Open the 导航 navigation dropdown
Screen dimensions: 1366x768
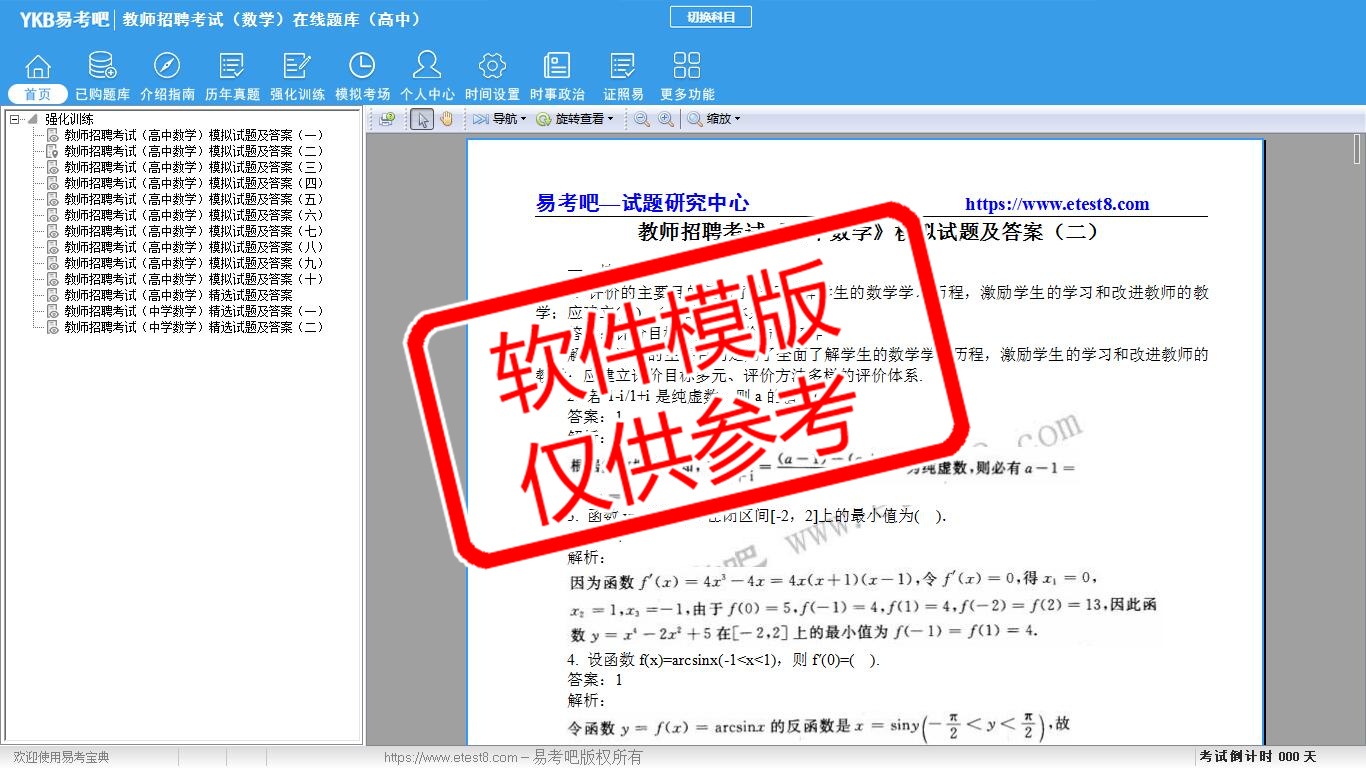tap(500, 119)
